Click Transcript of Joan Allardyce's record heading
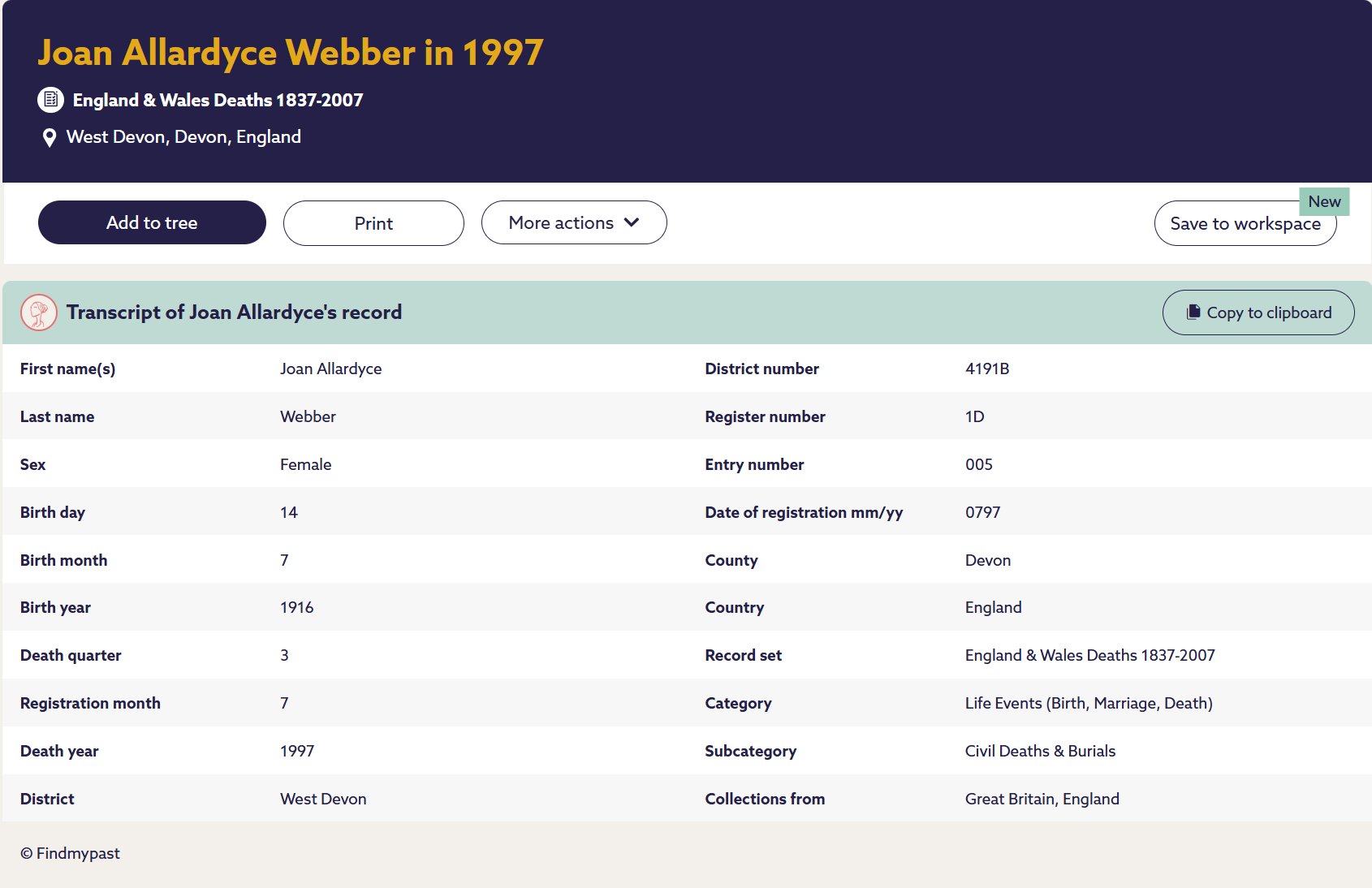Image resolution: width=1372 pixels, height=888 pixels. click(234, 313)
